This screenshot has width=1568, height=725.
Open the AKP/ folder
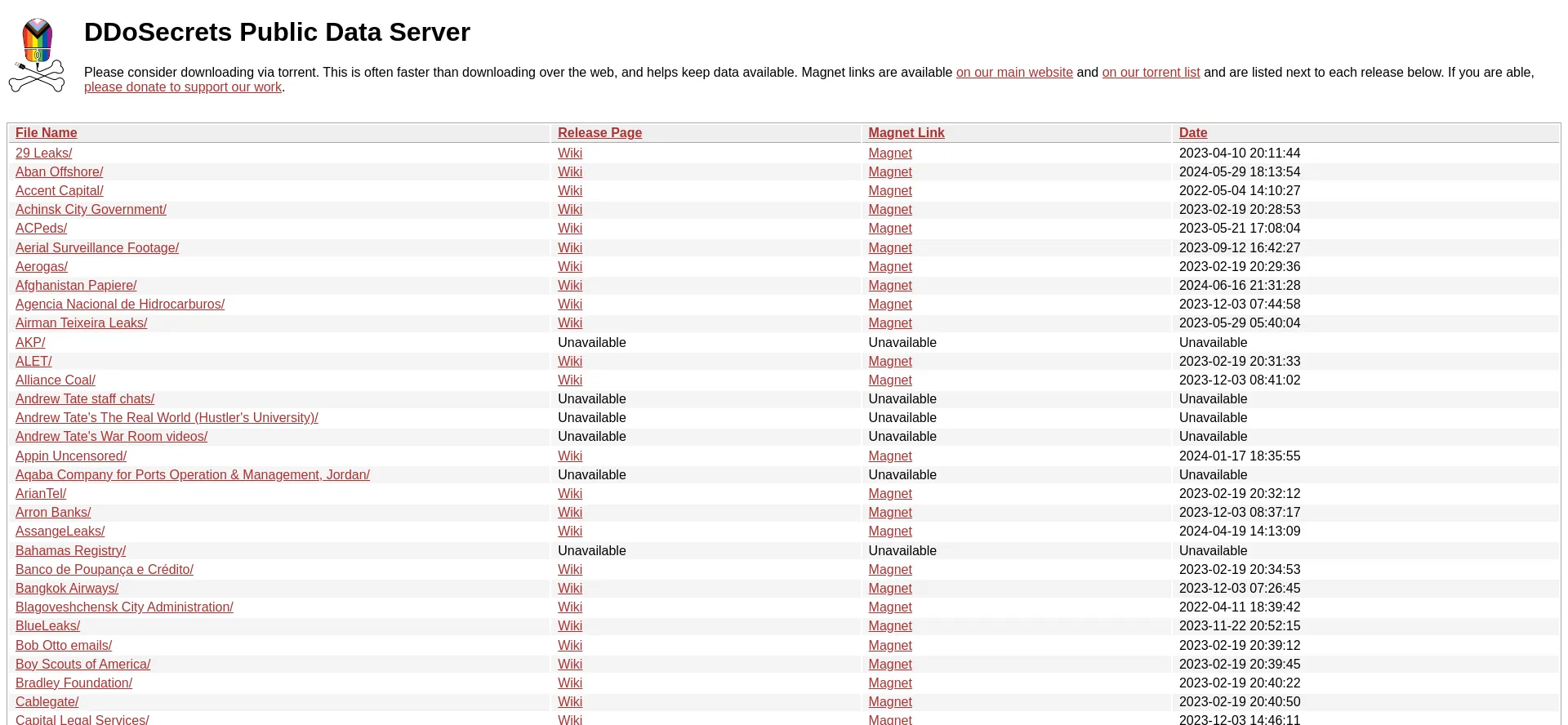[30, 342]
